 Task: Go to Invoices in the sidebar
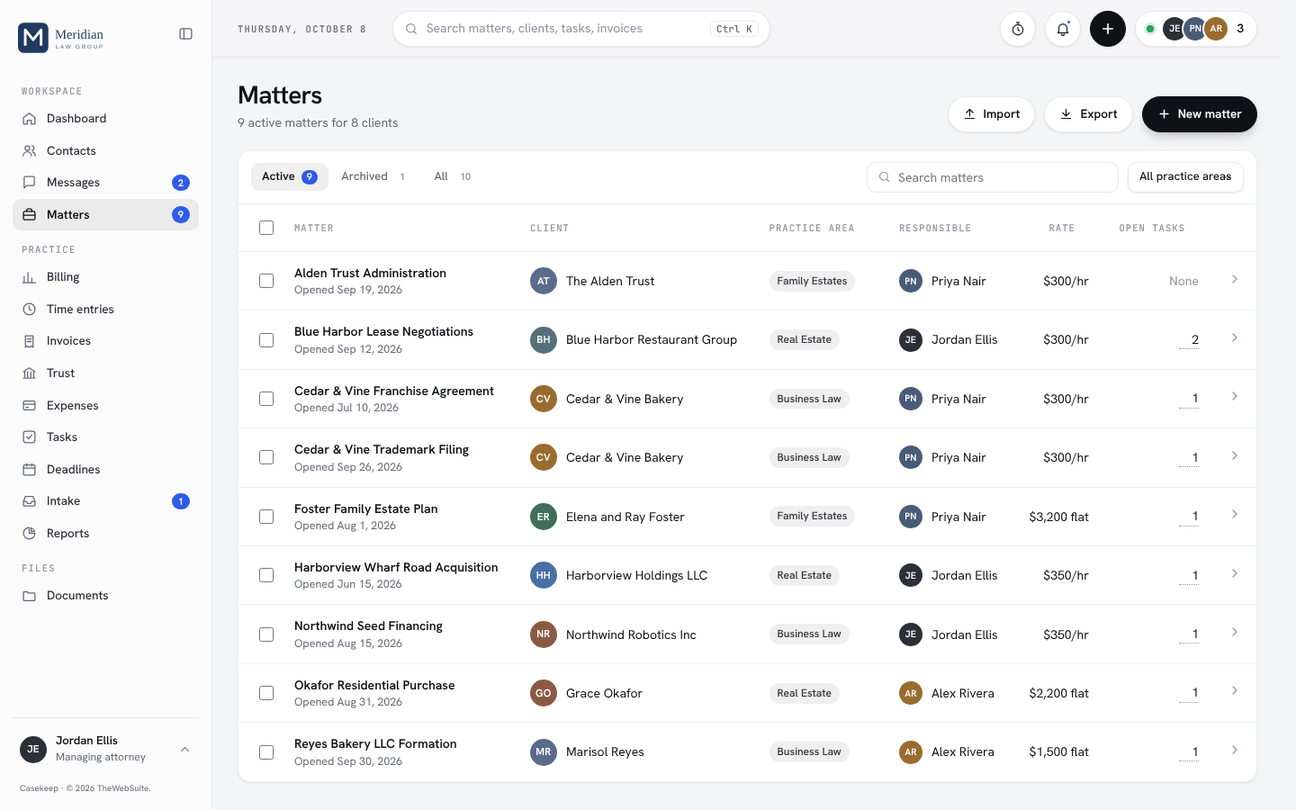[106, 341]
